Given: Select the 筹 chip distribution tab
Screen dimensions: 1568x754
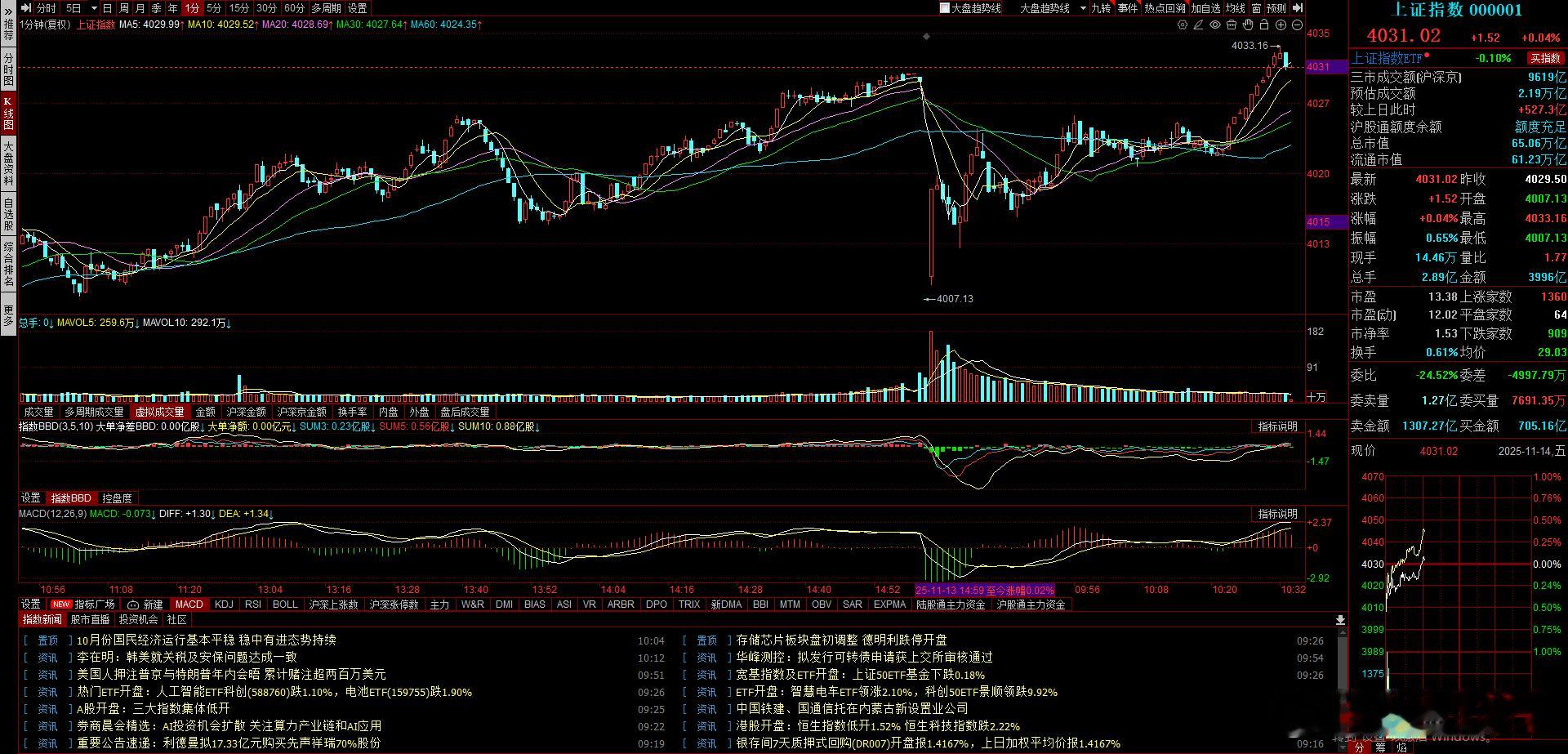Looking at the screenshot, I should pos(1379,747).
